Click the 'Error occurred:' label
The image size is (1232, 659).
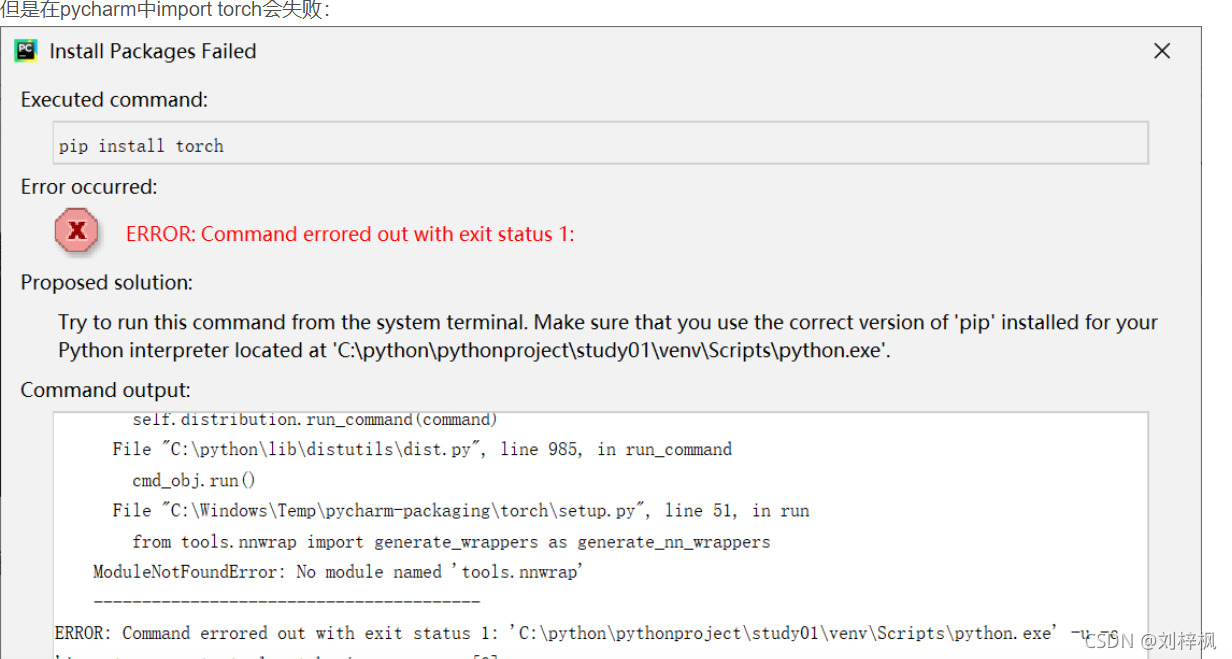coord(89,187)
